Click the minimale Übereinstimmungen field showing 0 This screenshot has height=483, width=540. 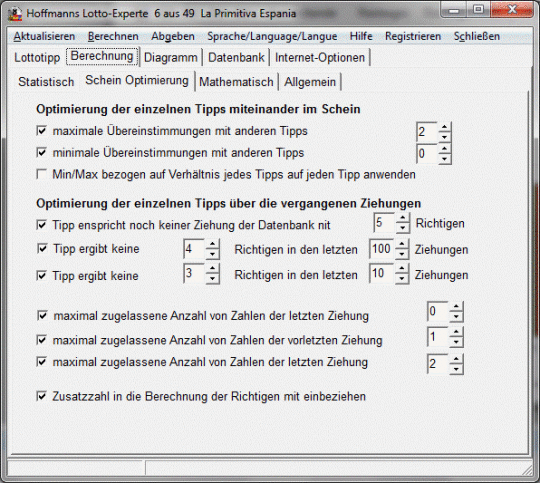pos(427,154)
